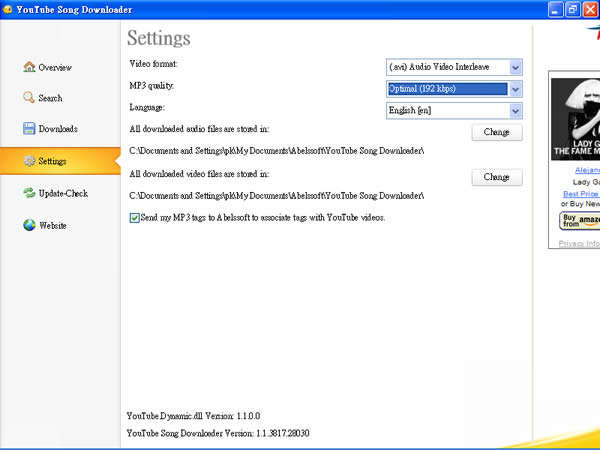Image resolution: width=600 pixels, height=450 pixels.
Task: Expand the Language dropdown arrow
Action: coord(515,111)
